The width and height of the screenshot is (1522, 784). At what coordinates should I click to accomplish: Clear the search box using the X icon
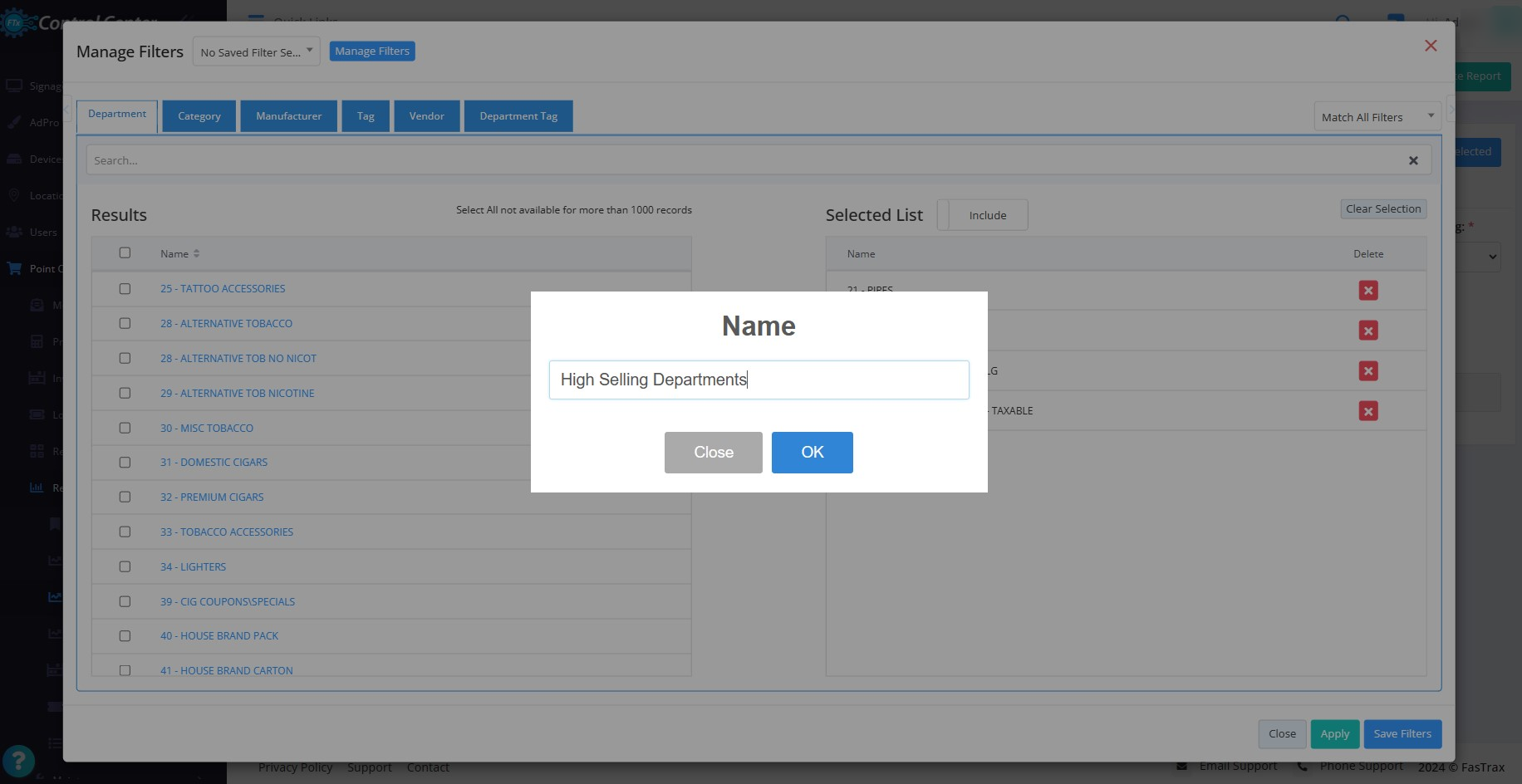tap(1413, 160)
